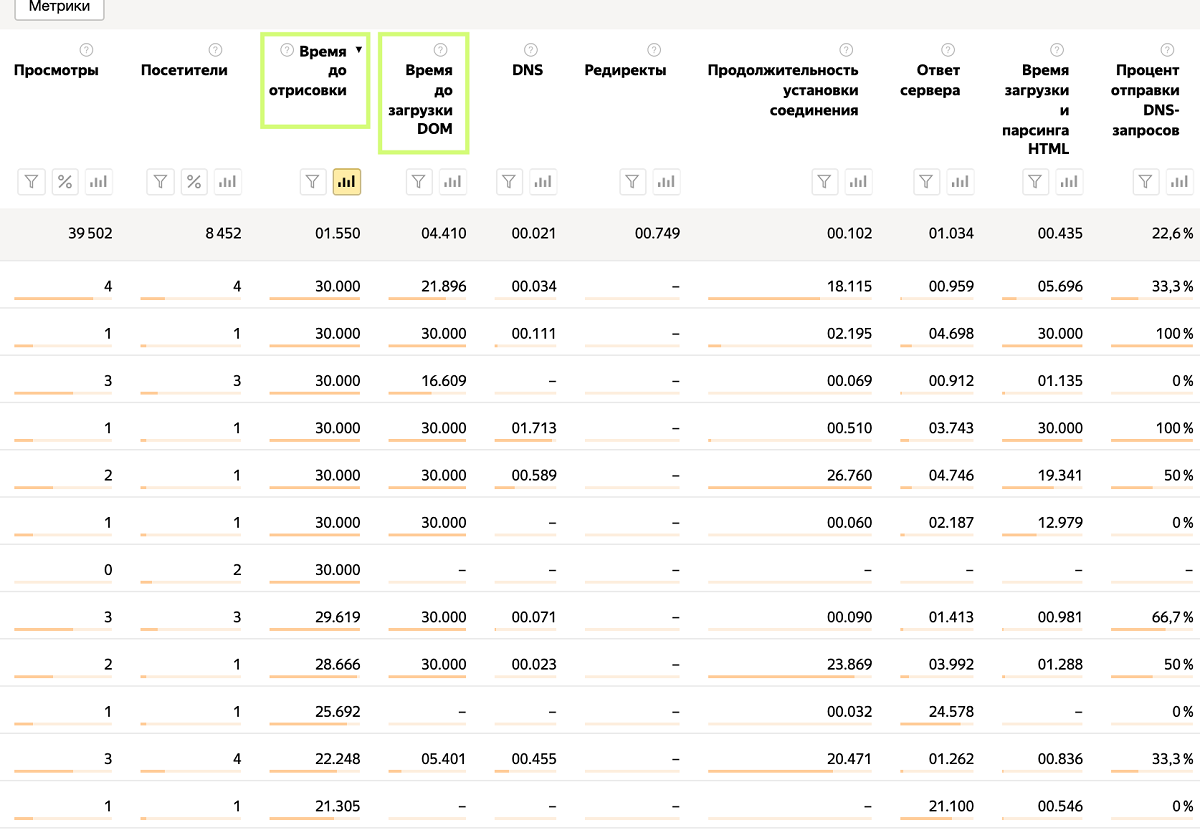Image resolution: width=1200 pixels, height=835 pixels.
Task: Click the Ответ сервера column header
Action: [937, 80]
